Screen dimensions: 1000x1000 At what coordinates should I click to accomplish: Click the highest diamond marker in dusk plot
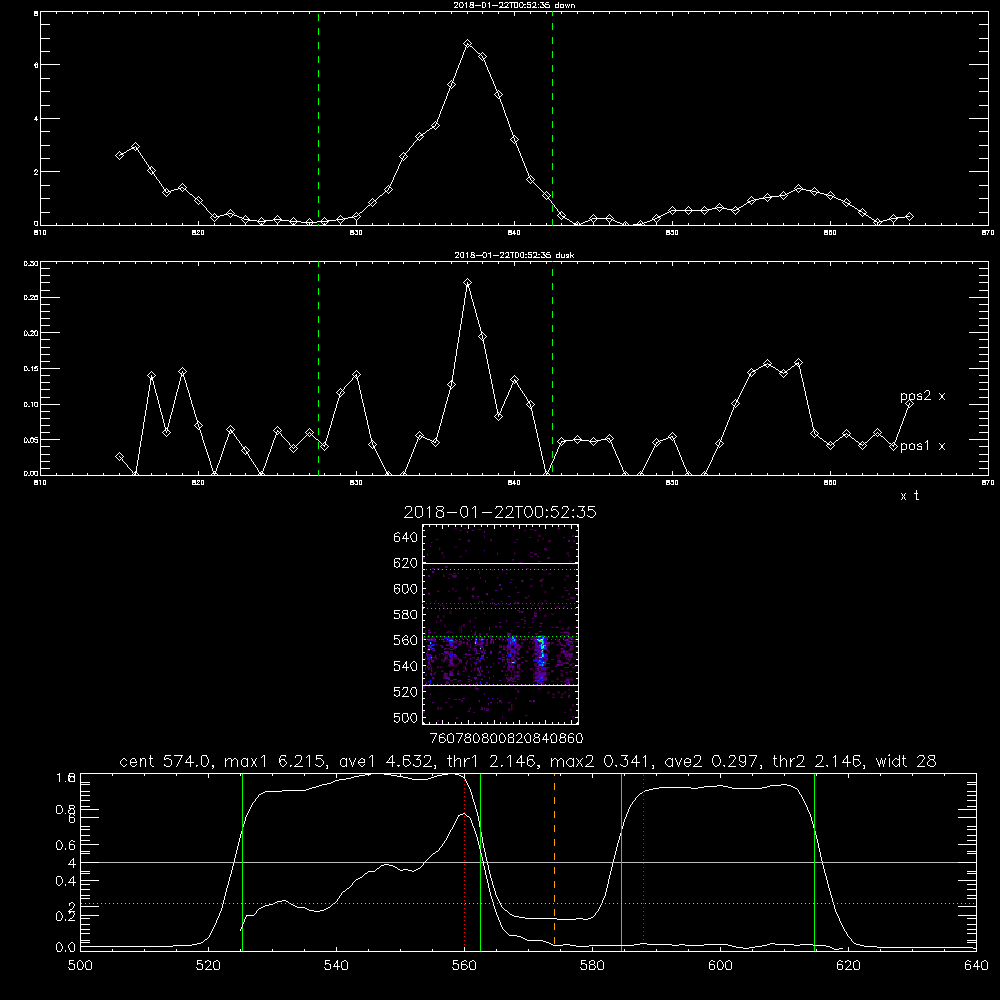(x=467, y=282)
